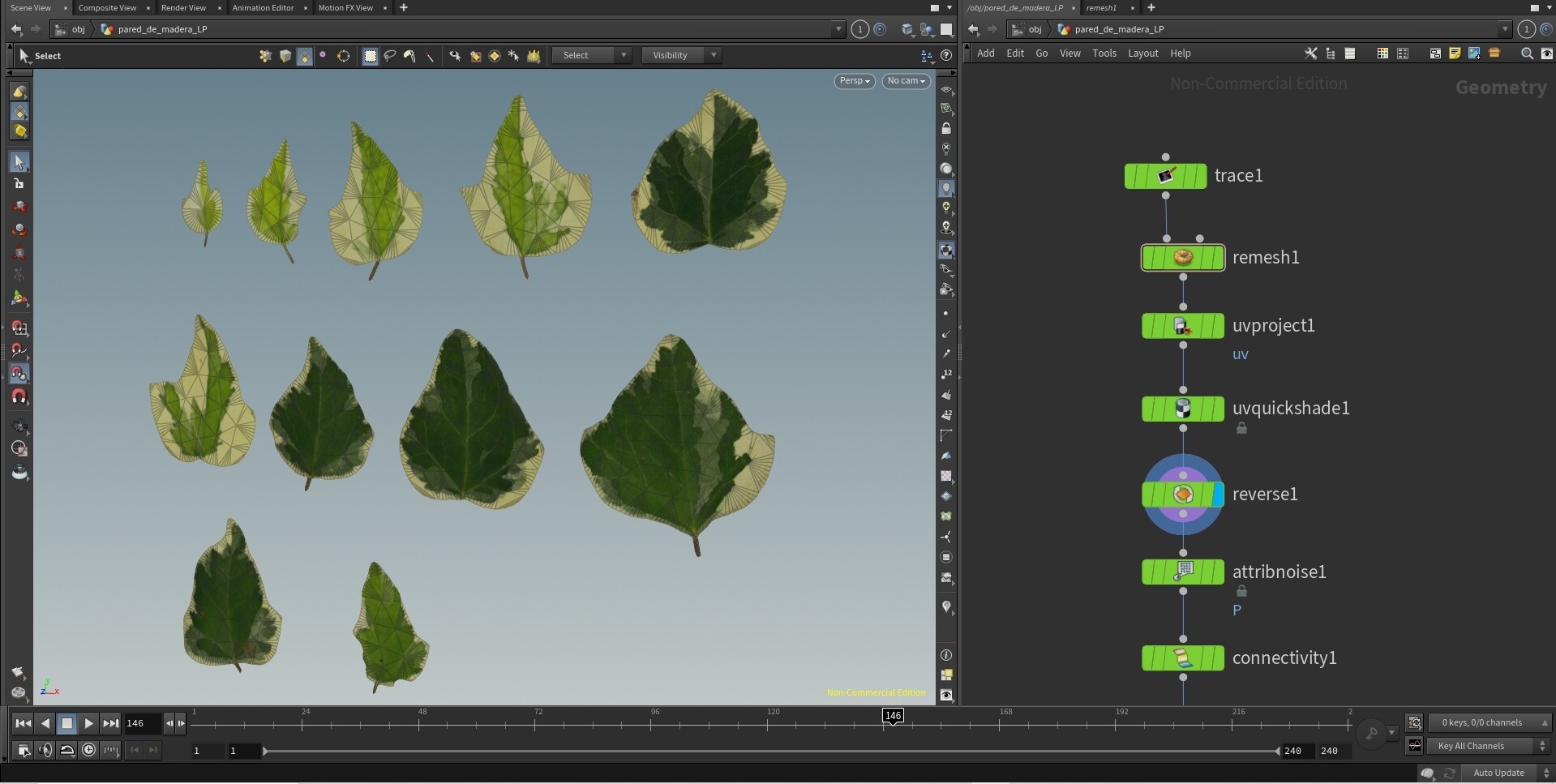The width and height of the screenshot is (1556, 784).
Task: Toggle the display flag on the trace1 node
Action: coord(1202,176)
